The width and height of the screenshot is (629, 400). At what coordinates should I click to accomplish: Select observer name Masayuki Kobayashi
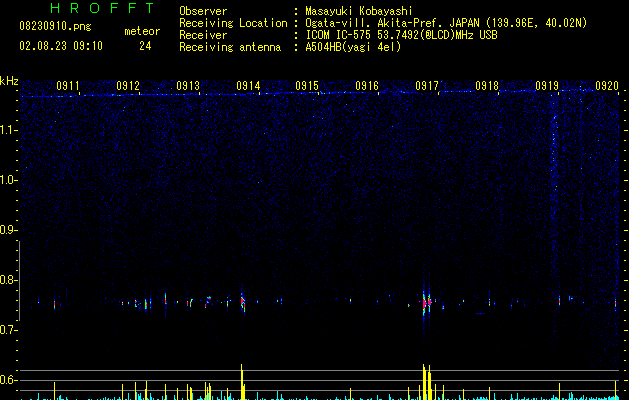click(359, 11)
